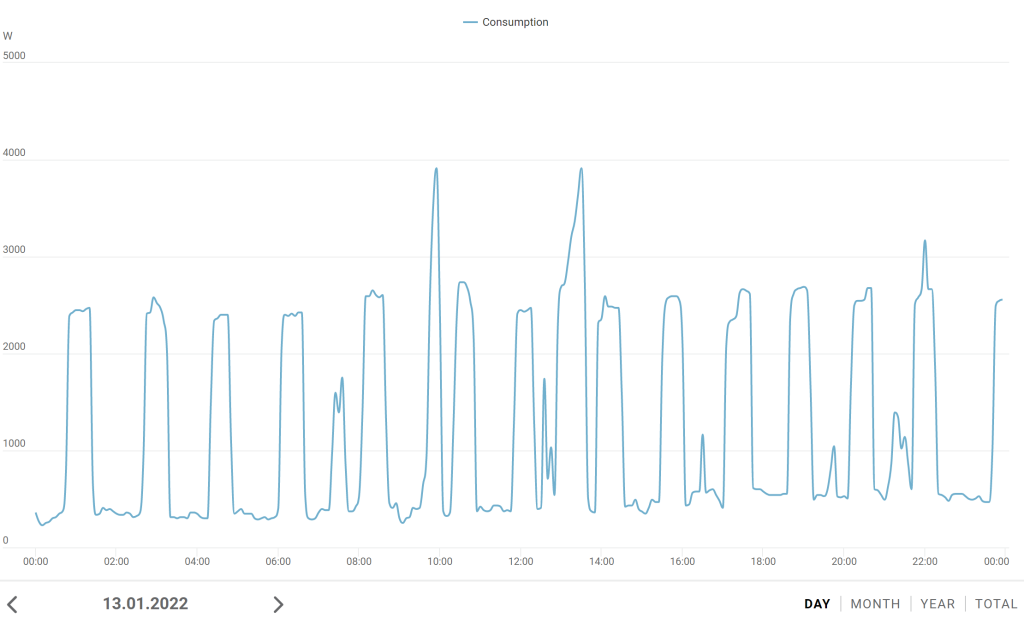The image size is (1024, 618).
Task: Click the 5000 W axis label
Action: 14,56
